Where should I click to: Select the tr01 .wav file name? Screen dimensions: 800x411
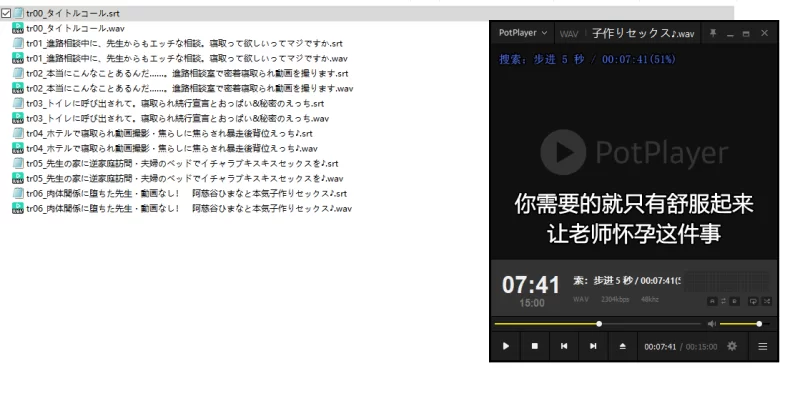click(187, 58)
